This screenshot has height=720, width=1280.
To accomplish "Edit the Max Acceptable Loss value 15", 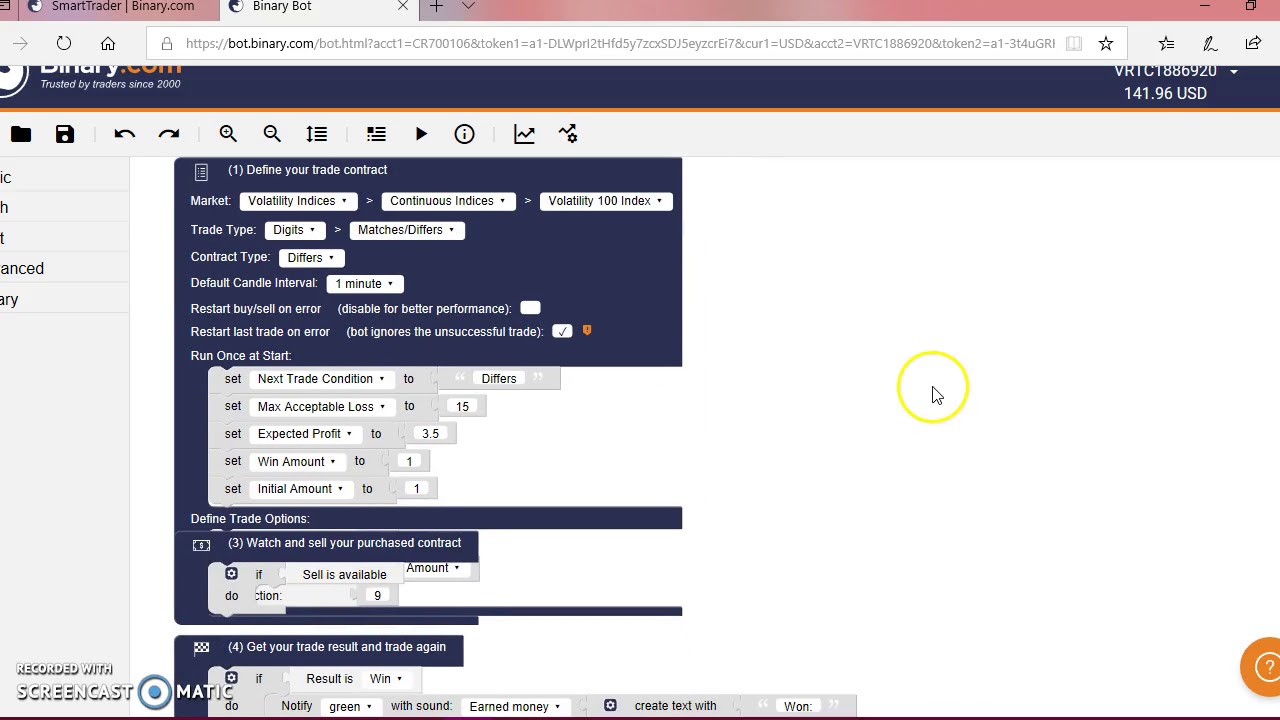I will (462, 407).
